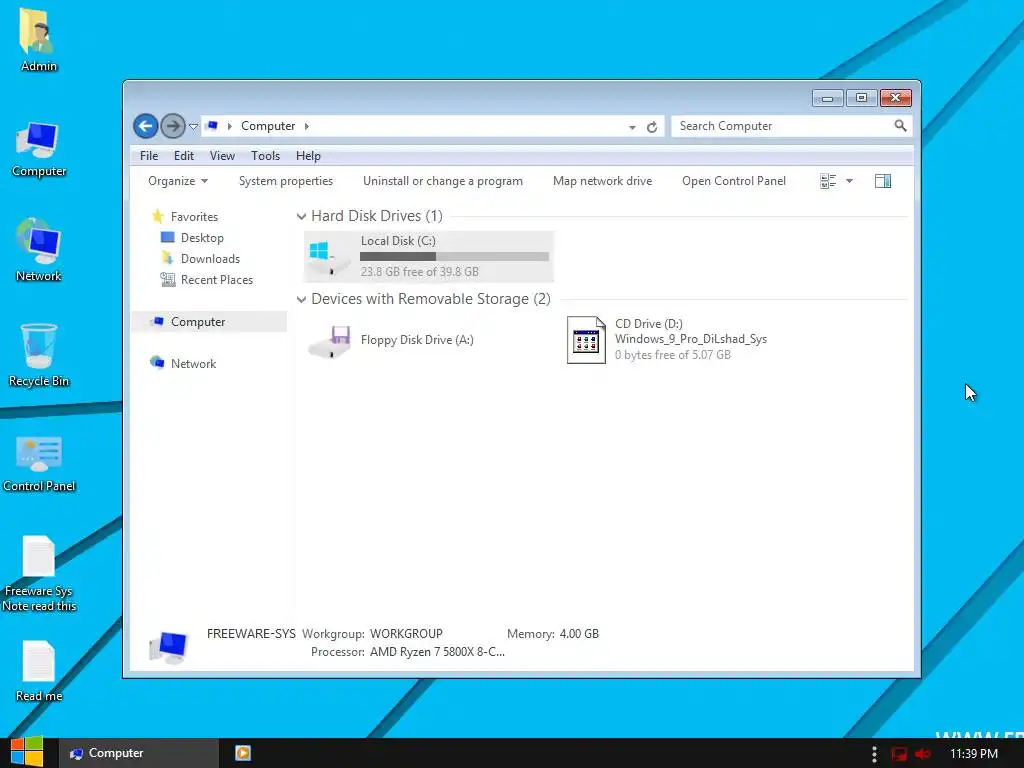Expand the arrow after Computer in address bar
Image resolution: width=1024 pixels, height=768 pixels.
(x=307, y=126)
